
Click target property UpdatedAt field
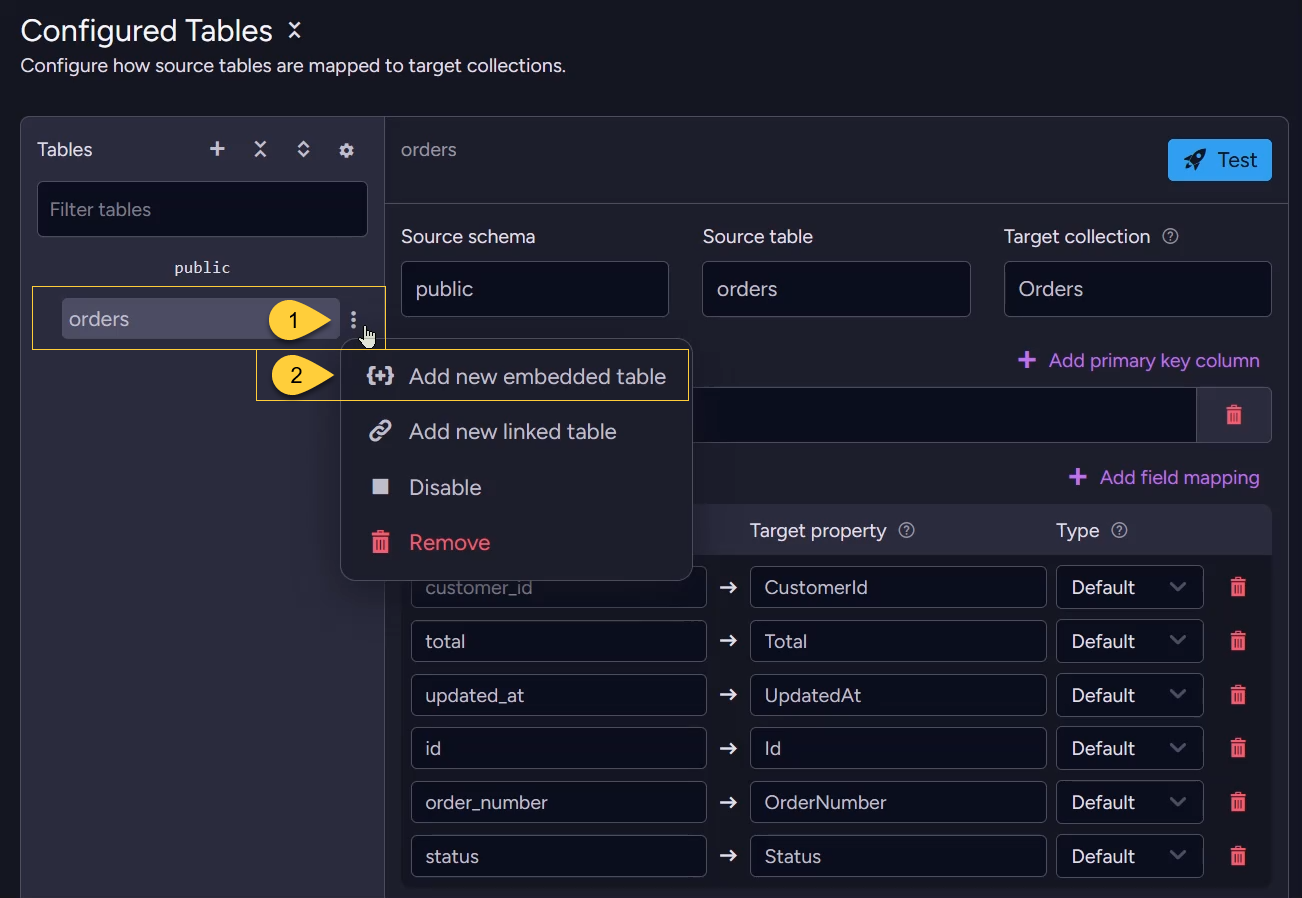coord(898,695)
